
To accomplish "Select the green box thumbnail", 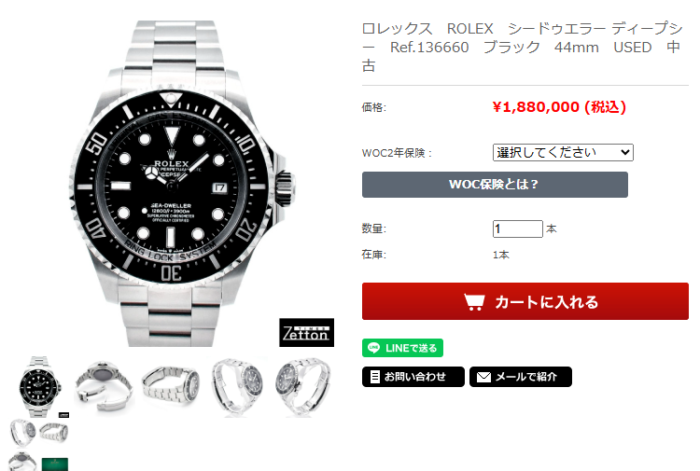I will 55,464.
